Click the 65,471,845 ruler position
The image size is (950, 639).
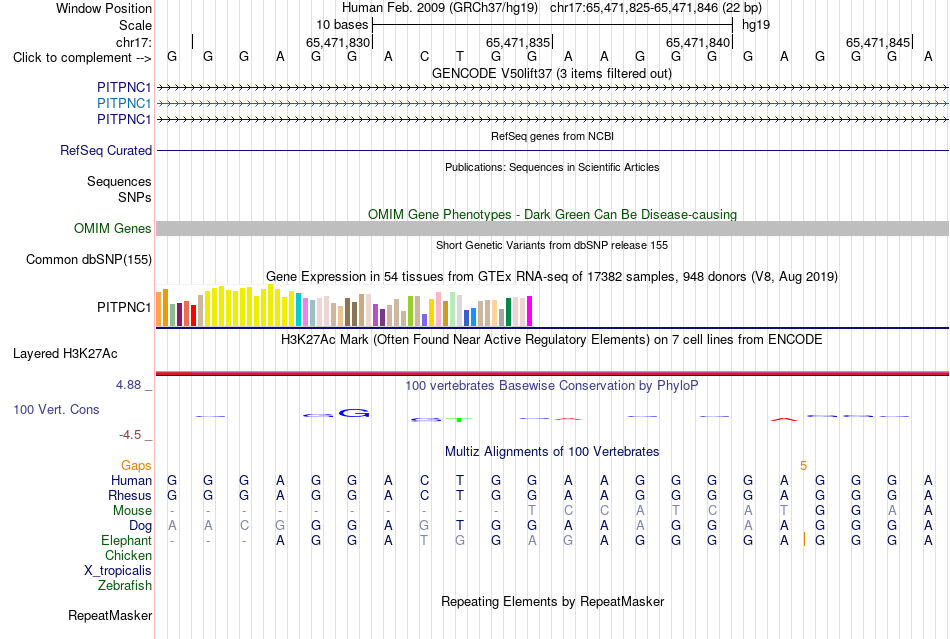pyautogui.click(x=878, y=42)
